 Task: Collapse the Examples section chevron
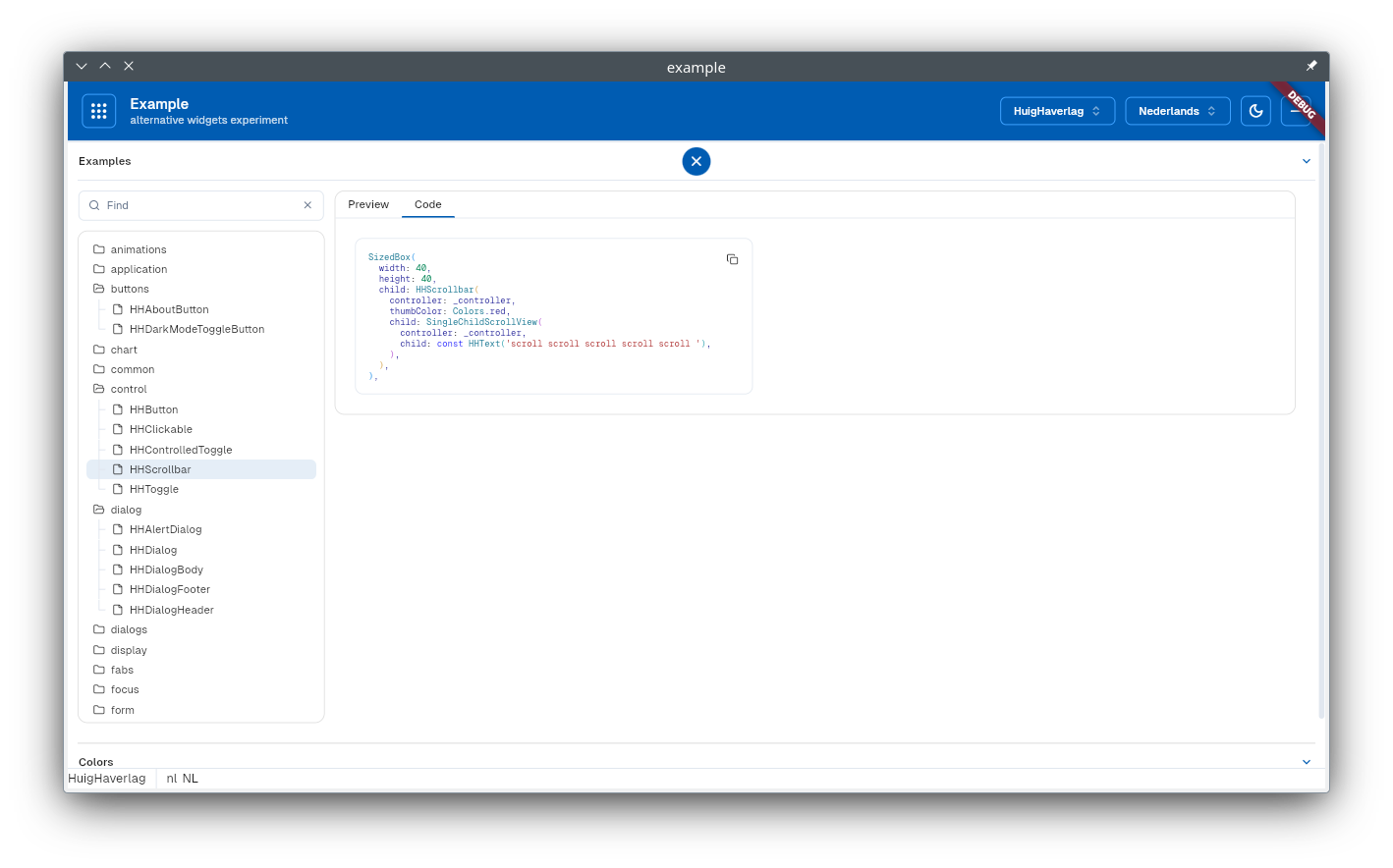1306,161
